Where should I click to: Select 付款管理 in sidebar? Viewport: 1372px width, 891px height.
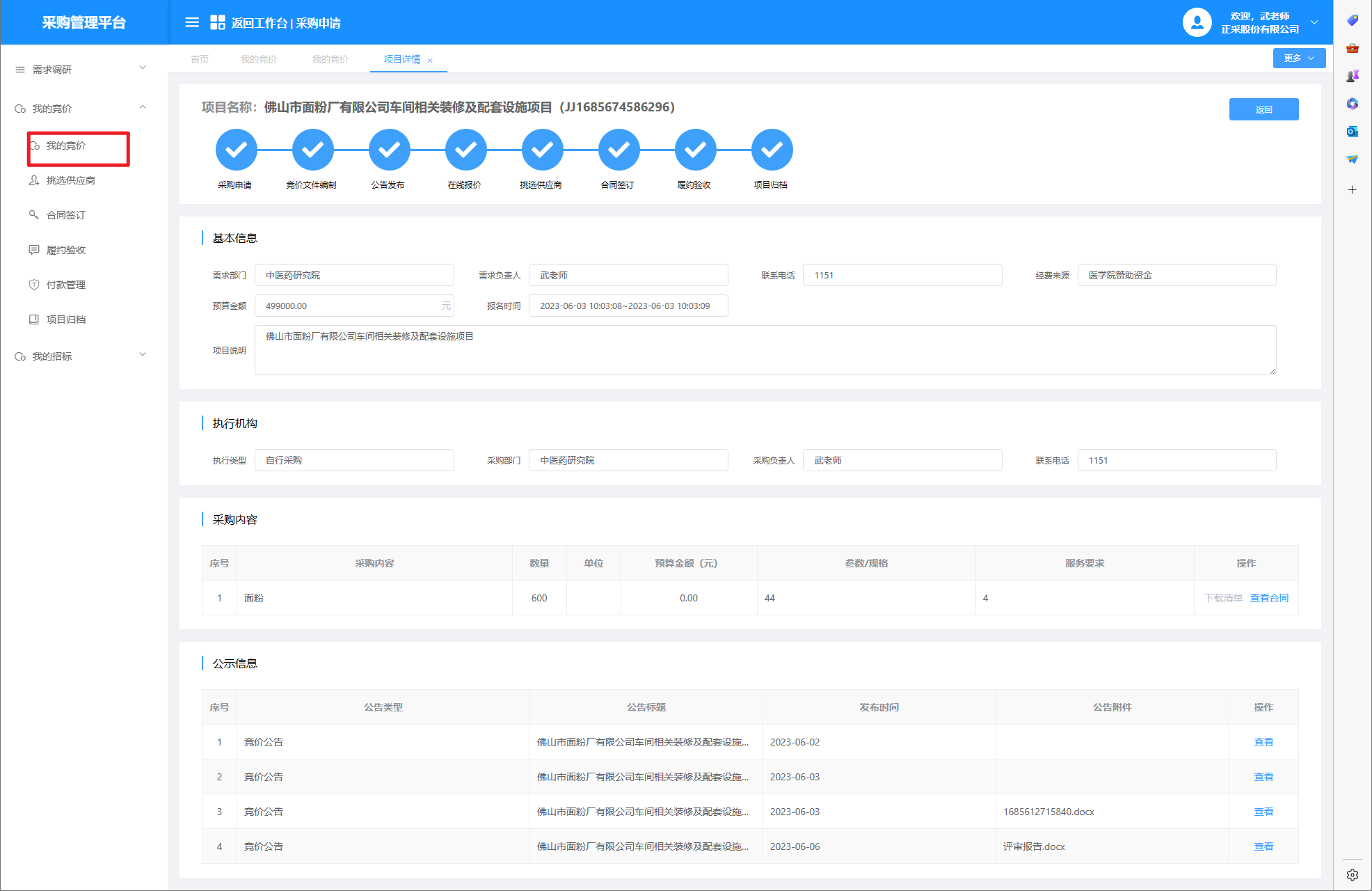[x=66, y=285]
